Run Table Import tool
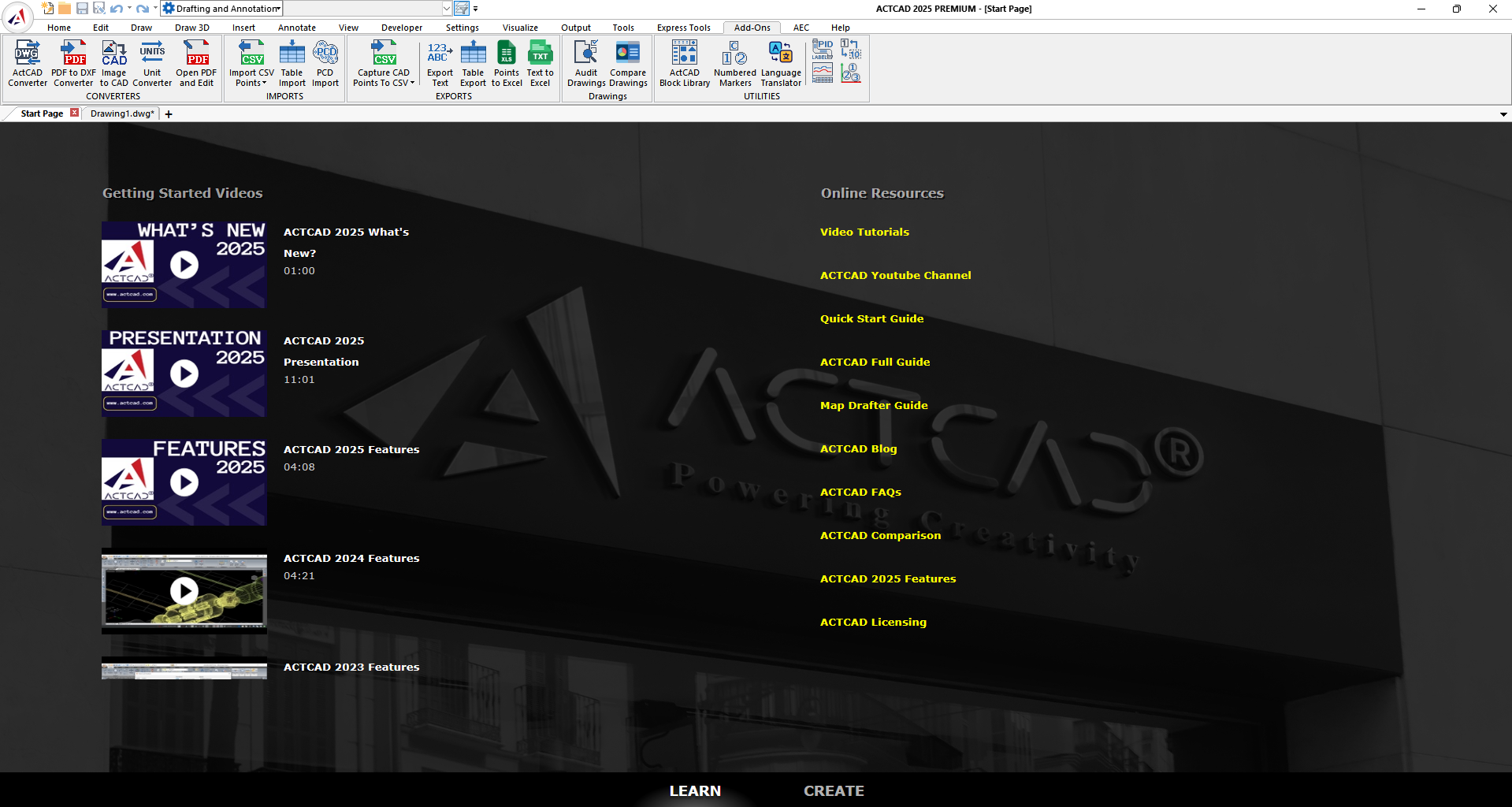Image resolution: width=1512 pixels, height=807 pixels. click(292, 63)
